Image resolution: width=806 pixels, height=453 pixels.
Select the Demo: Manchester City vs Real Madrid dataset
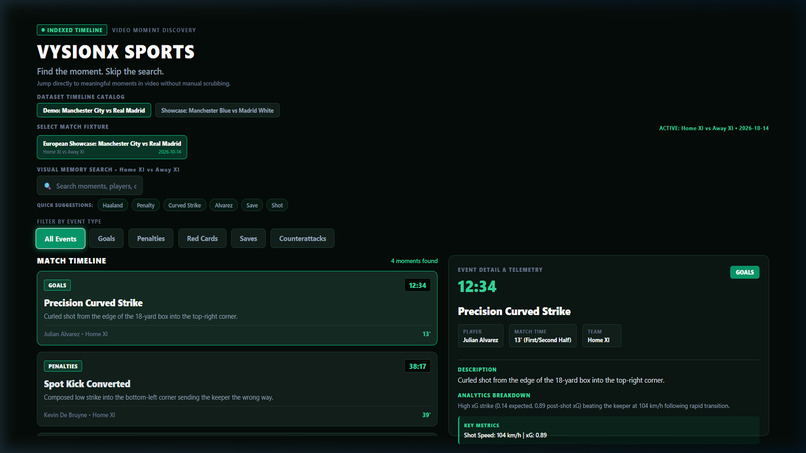tap(94, 111)
